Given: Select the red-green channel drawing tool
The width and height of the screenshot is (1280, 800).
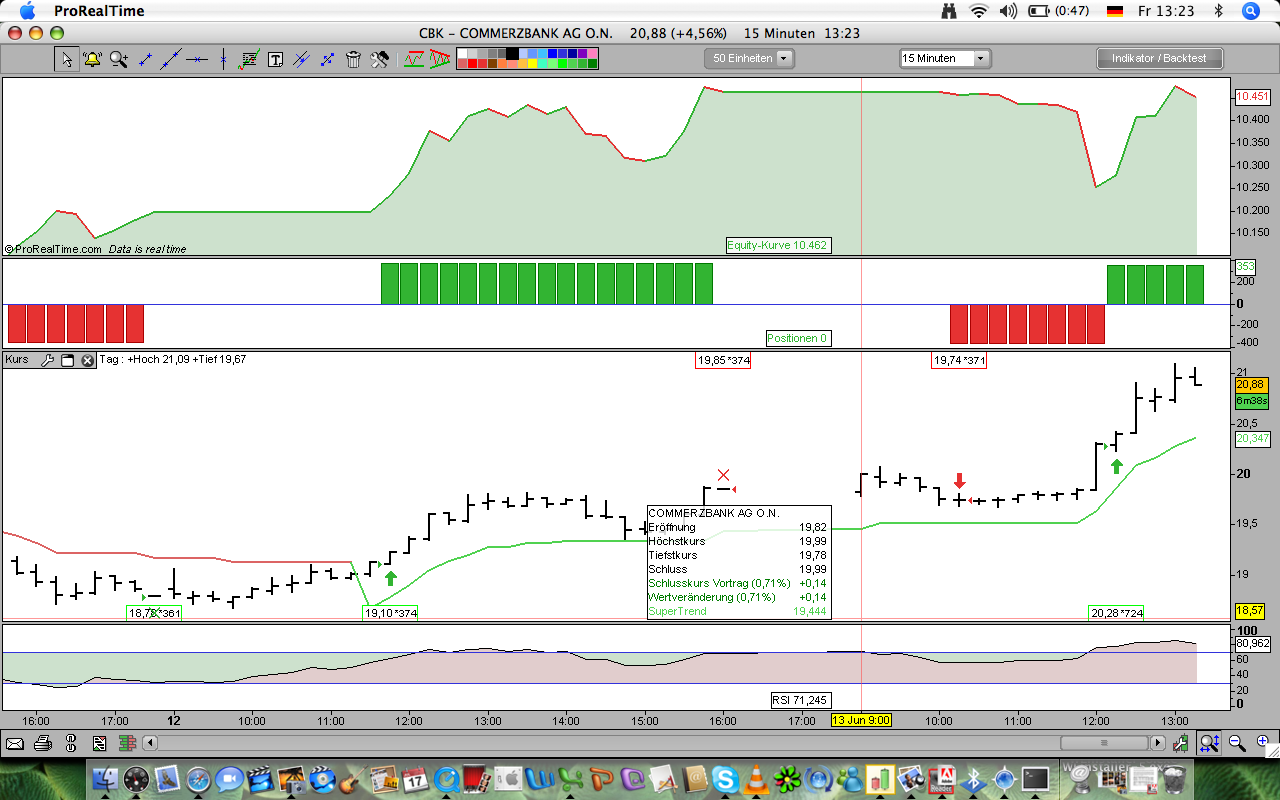Looking at the screenshot, I should pos(414,59).
